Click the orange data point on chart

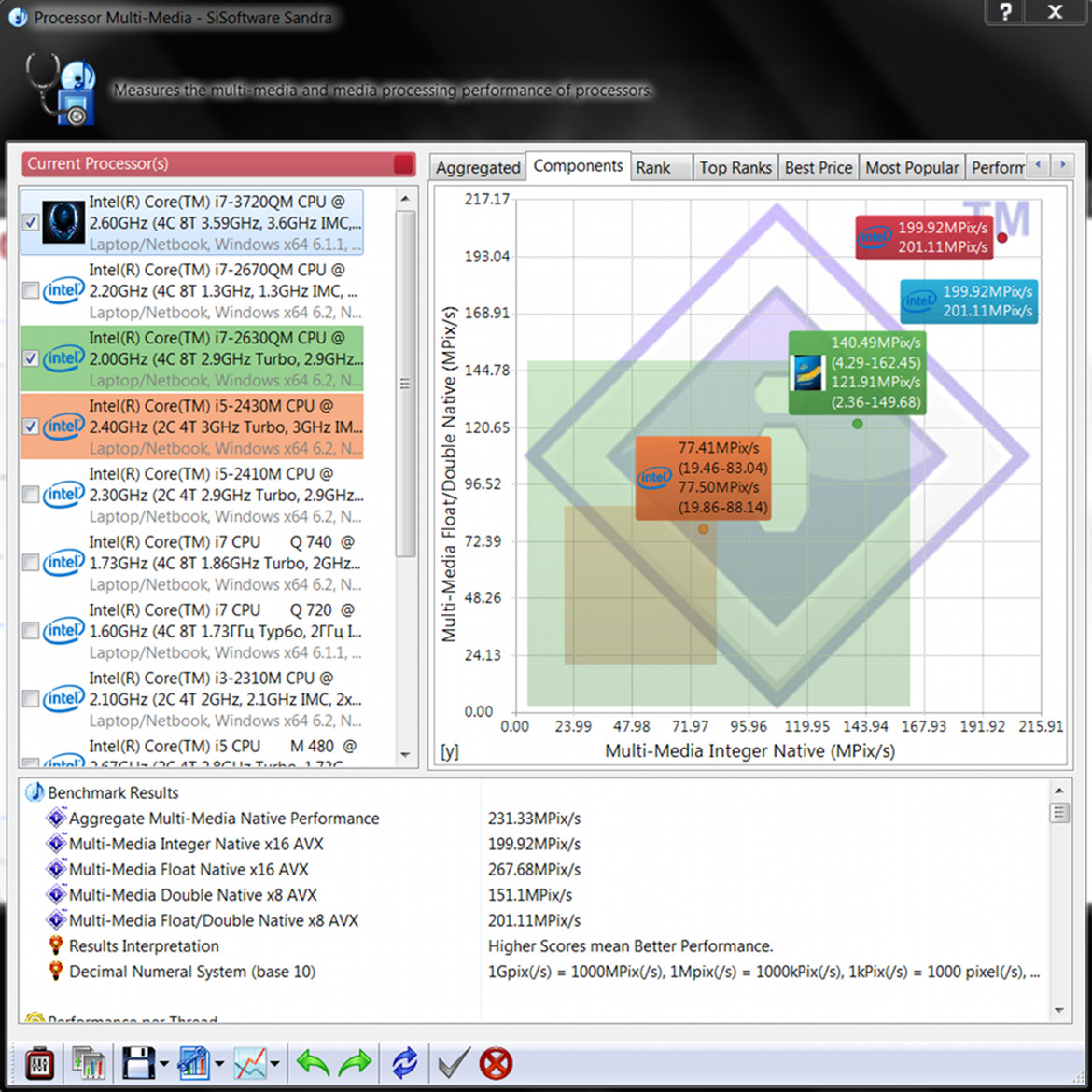coord(704,529)
